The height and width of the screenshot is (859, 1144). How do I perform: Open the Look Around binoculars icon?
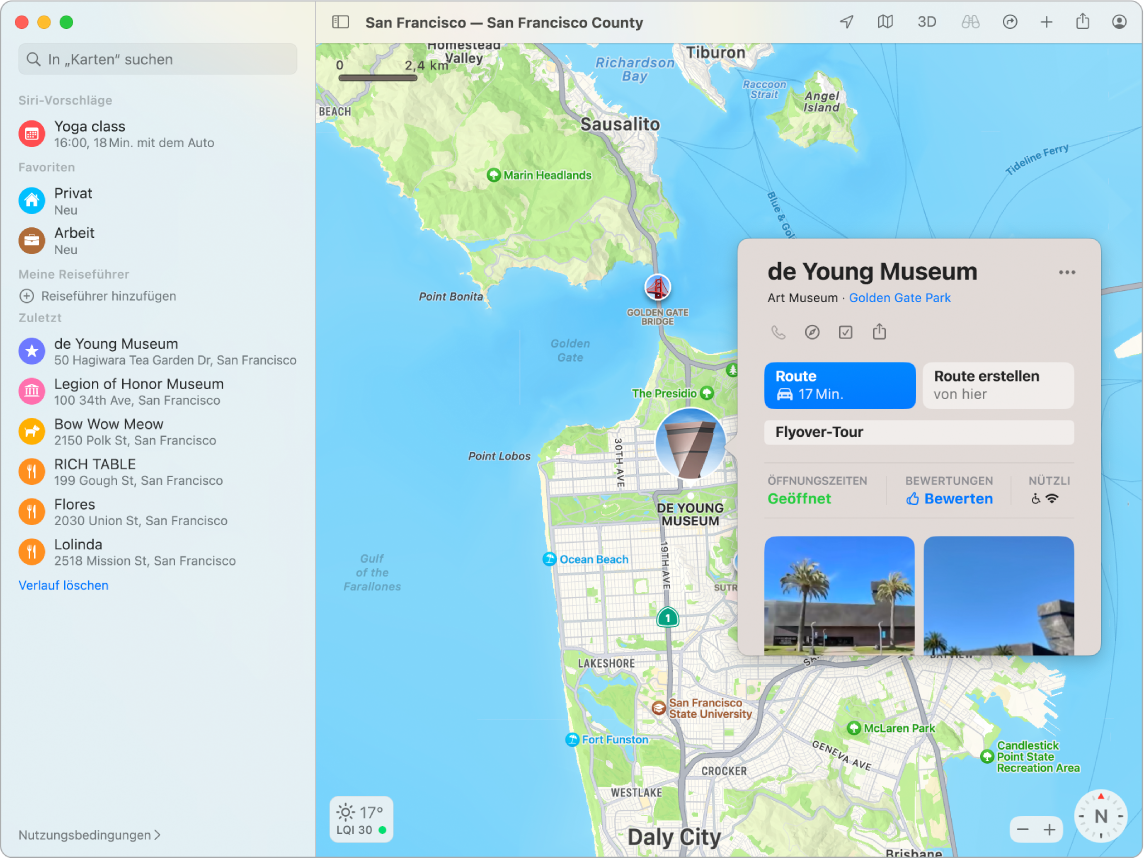click(969, 21)
